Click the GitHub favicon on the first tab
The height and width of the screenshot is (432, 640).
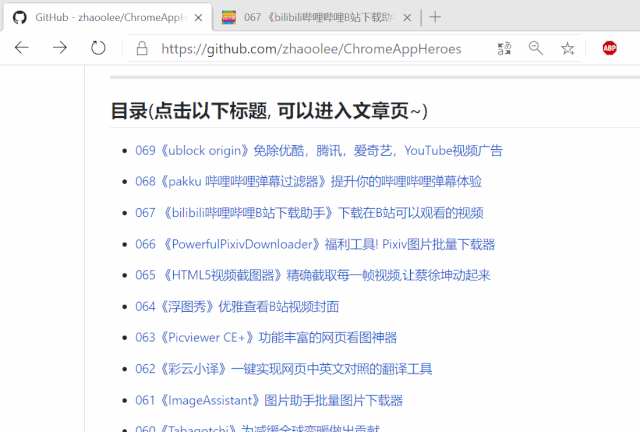click(20, 18)
